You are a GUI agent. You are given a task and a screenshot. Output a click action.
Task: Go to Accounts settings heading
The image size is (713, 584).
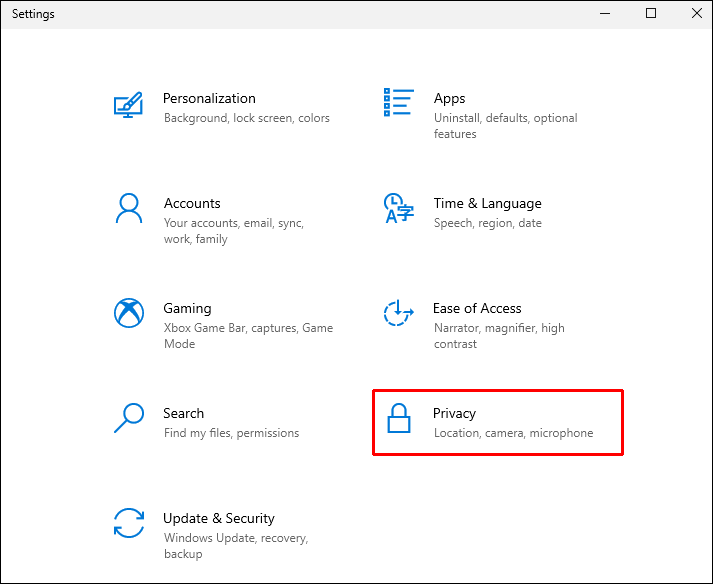192,203
